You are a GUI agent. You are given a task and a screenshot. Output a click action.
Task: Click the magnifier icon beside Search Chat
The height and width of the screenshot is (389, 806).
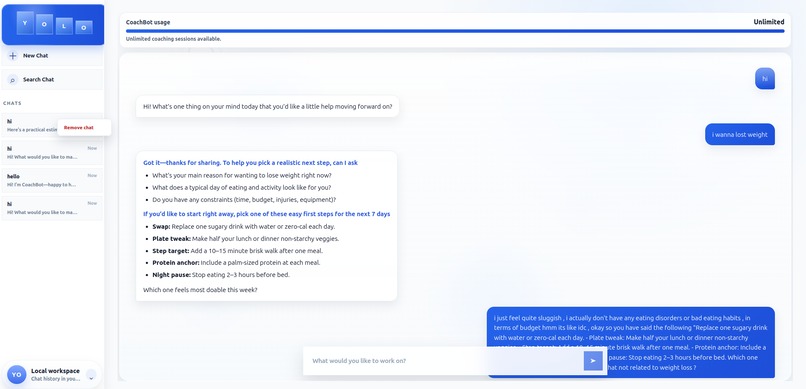coord(13,80)
